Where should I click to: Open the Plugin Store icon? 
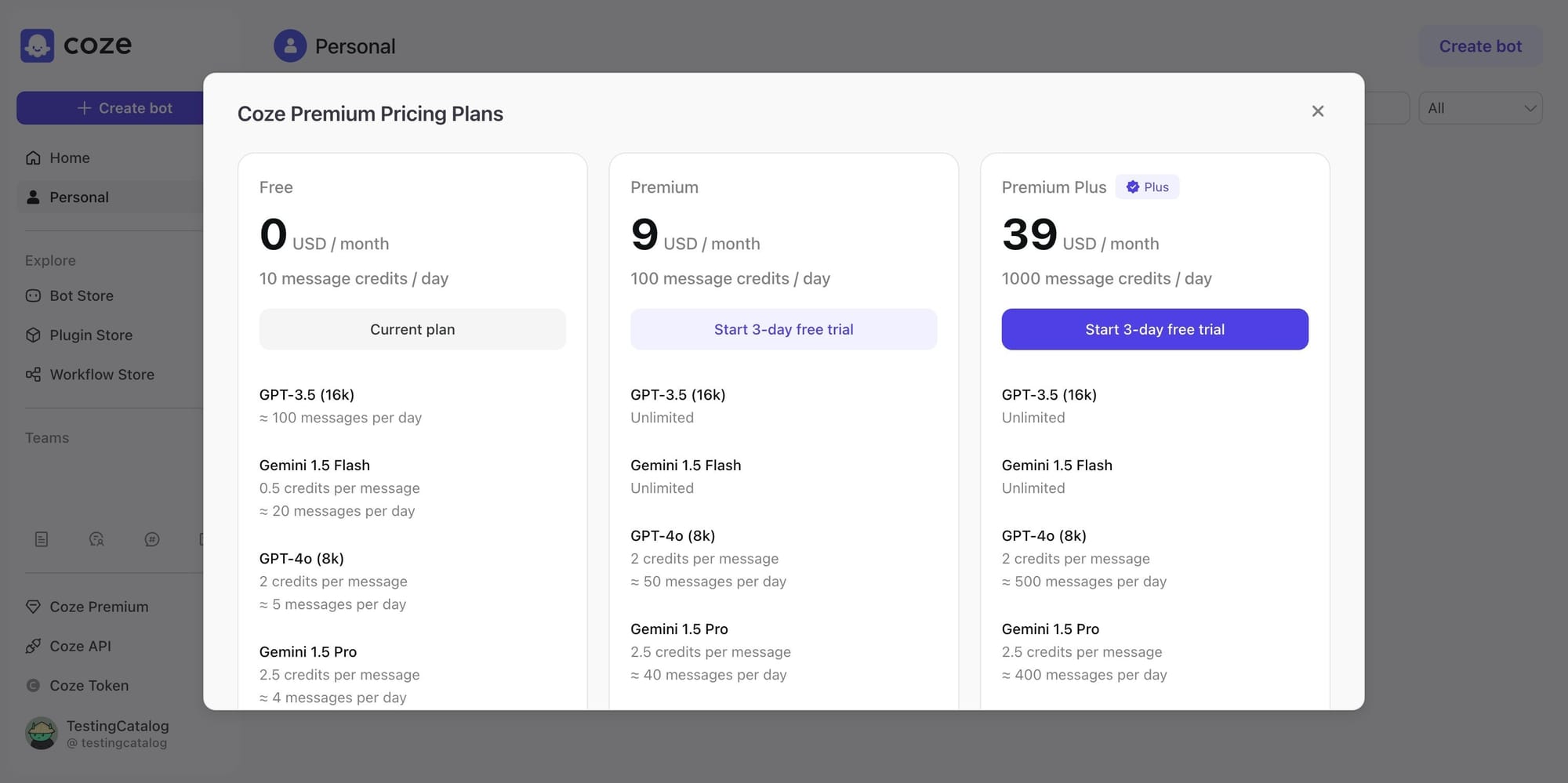pyautogui.click(x=33, y=335)
